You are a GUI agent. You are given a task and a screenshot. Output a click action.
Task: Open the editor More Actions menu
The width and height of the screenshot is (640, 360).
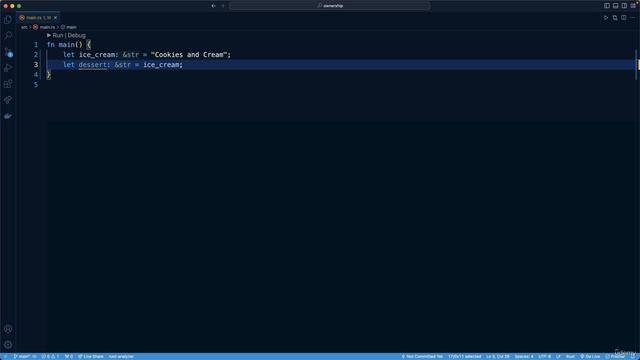coord(633,18)
